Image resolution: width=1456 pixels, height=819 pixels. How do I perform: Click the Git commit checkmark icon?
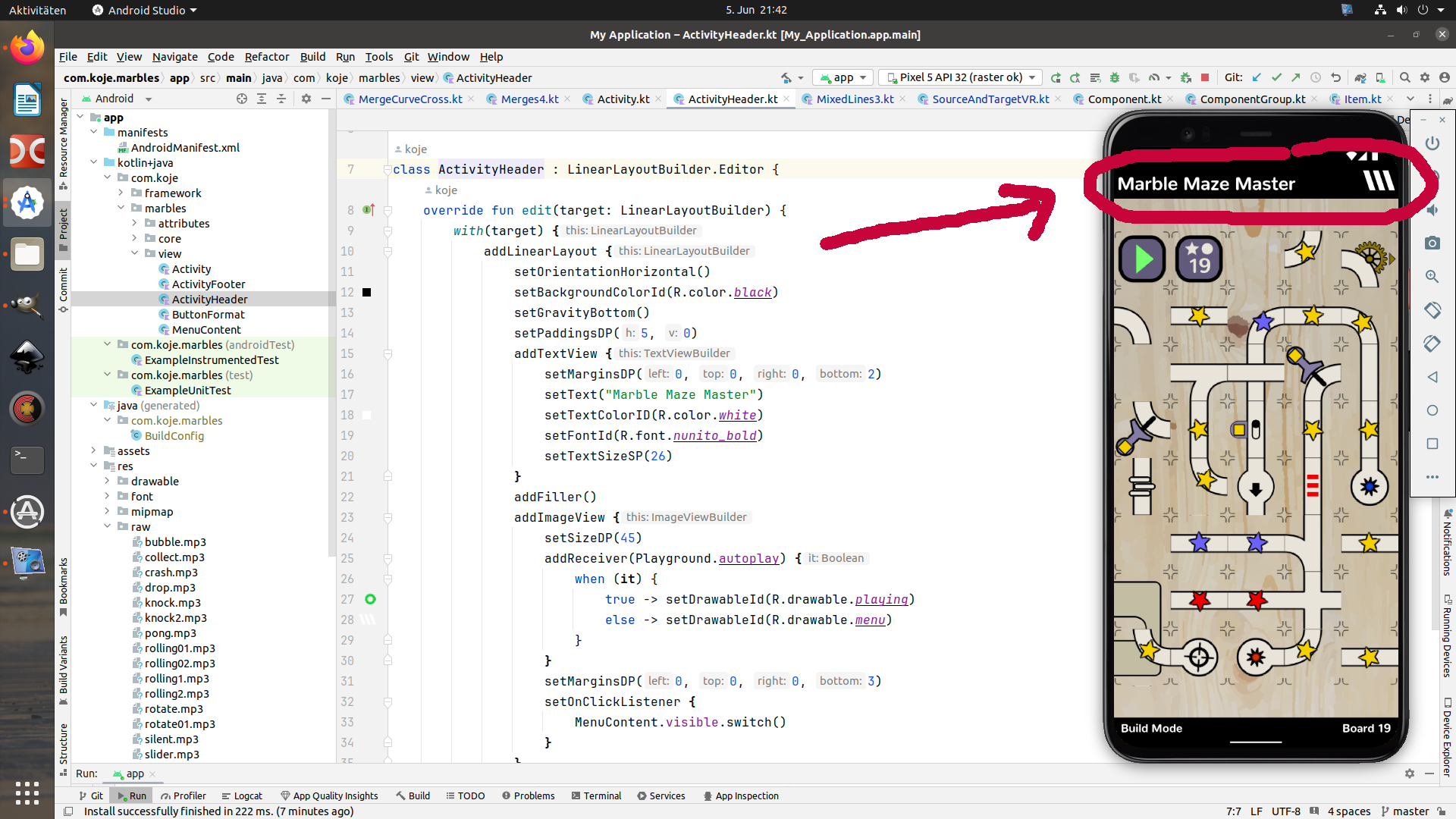(1276, 77)
